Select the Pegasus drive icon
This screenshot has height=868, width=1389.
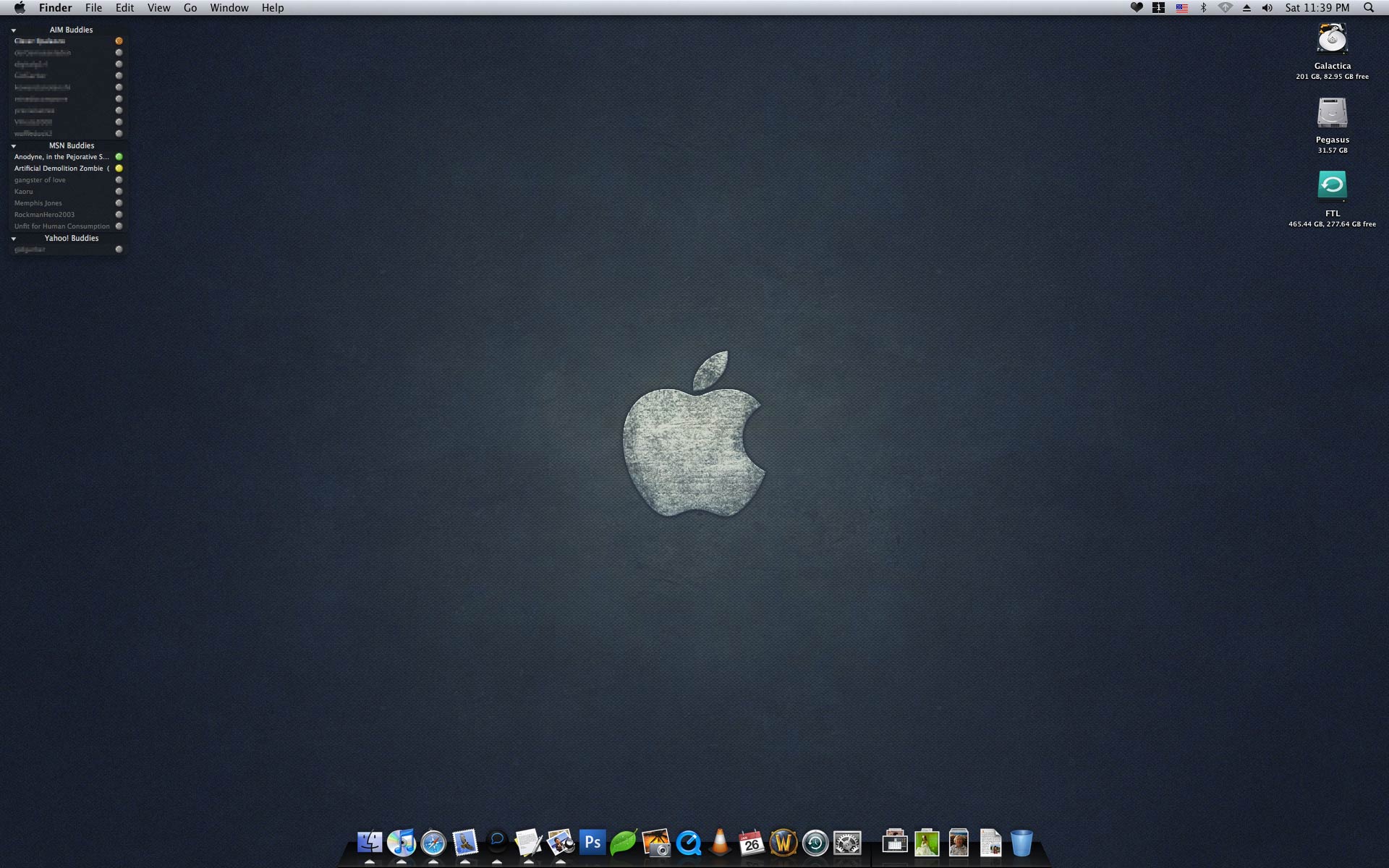(x=1332, y=114)
